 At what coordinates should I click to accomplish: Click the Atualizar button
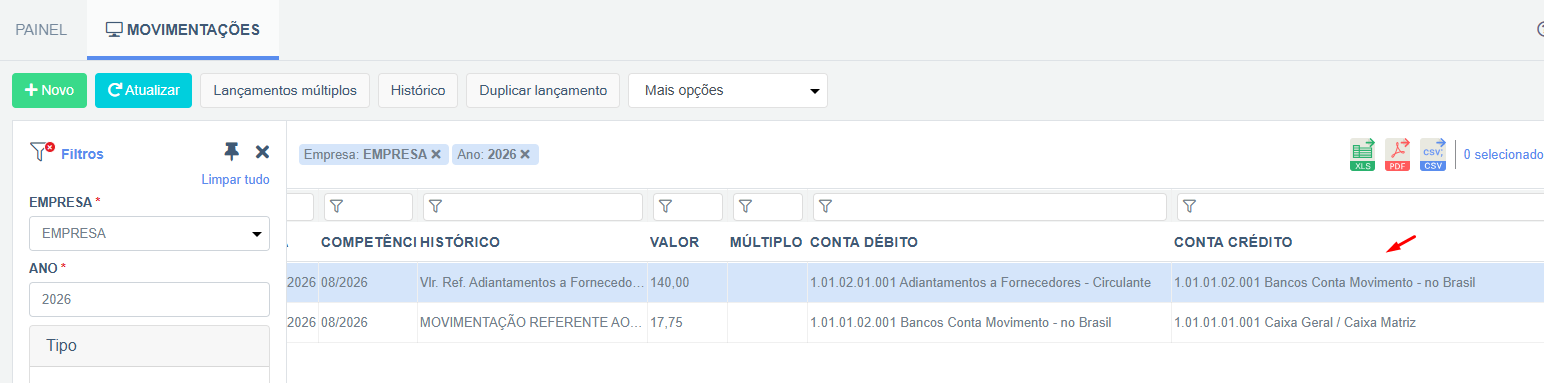143,90
